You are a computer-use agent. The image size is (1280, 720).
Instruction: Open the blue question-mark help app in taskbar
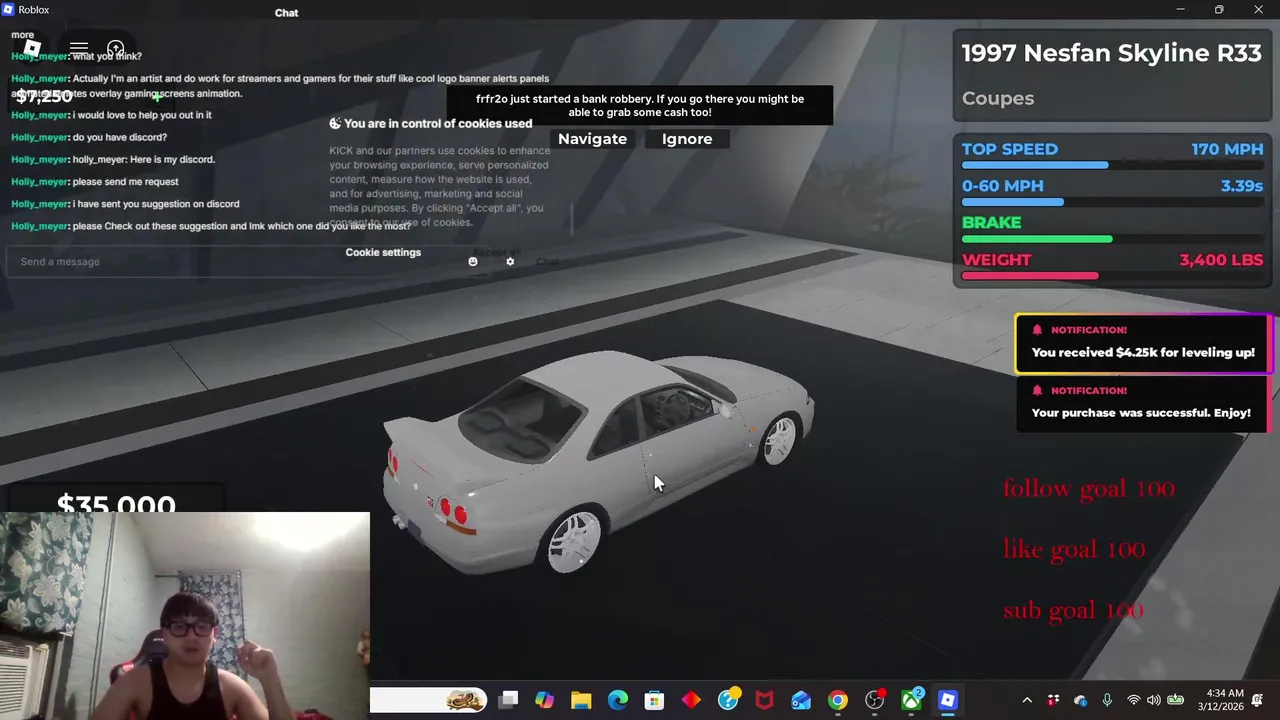click(x=728, y=700)
